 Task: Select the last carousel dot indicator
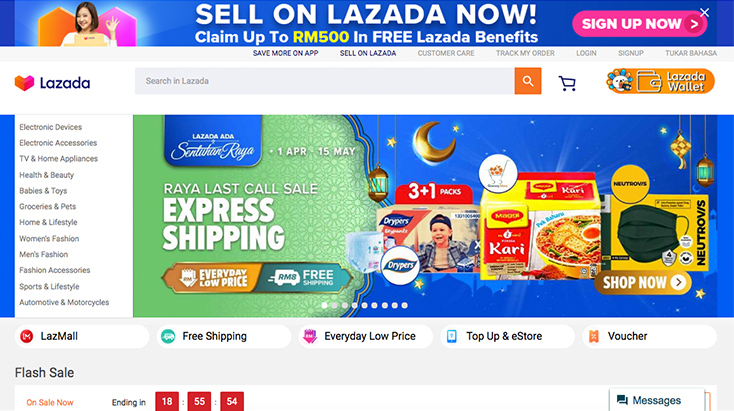[404, 305]
